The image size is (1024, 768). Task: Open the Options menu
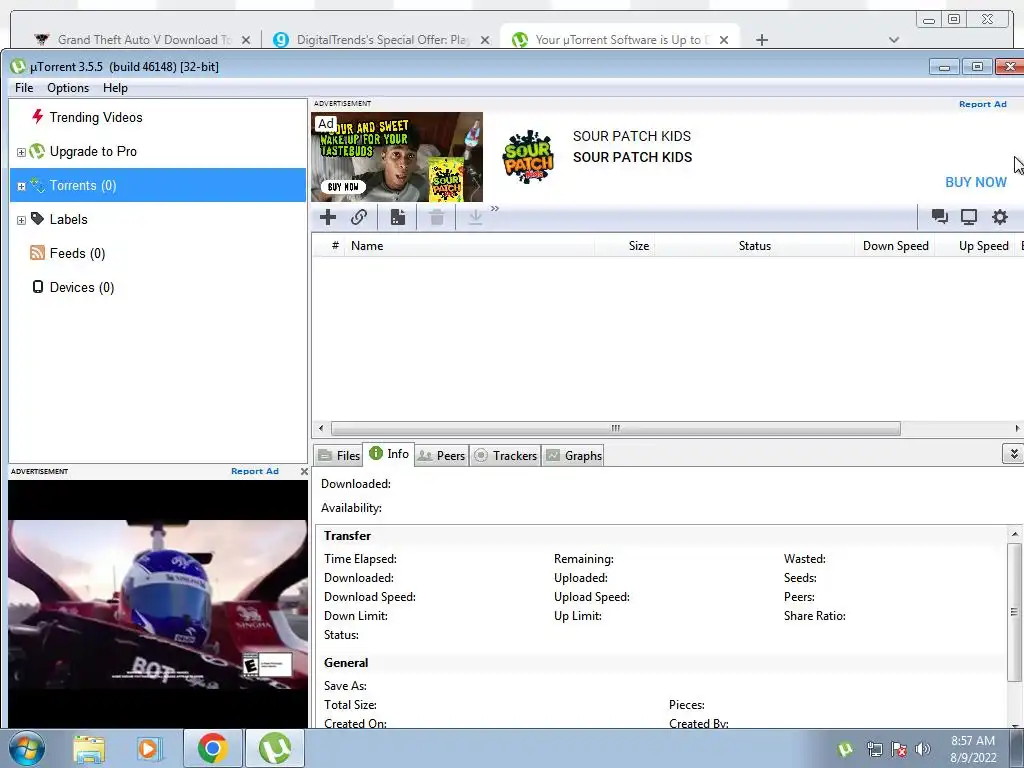coord(68,88)
